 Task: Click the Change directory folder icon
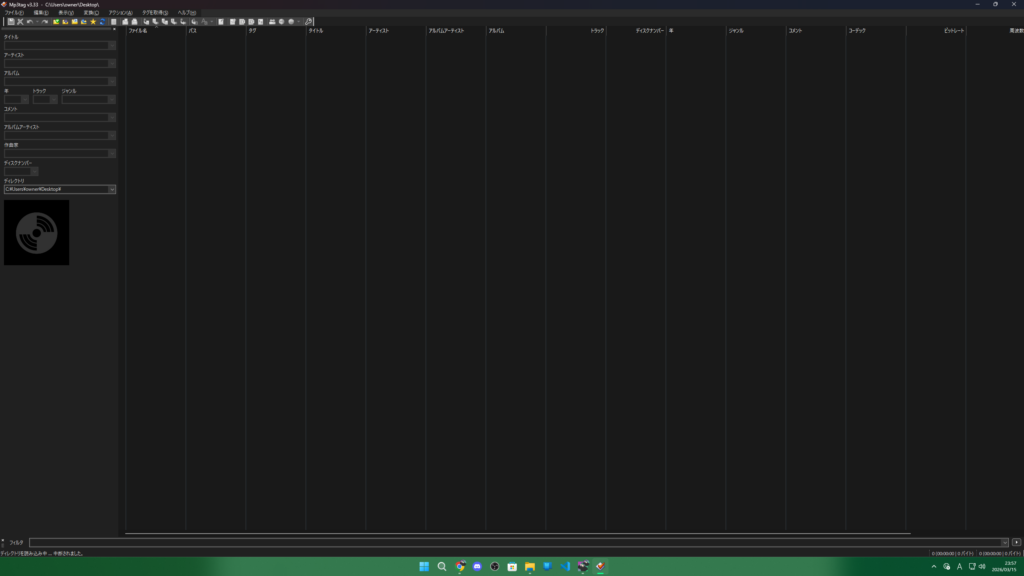click(57, 21)
